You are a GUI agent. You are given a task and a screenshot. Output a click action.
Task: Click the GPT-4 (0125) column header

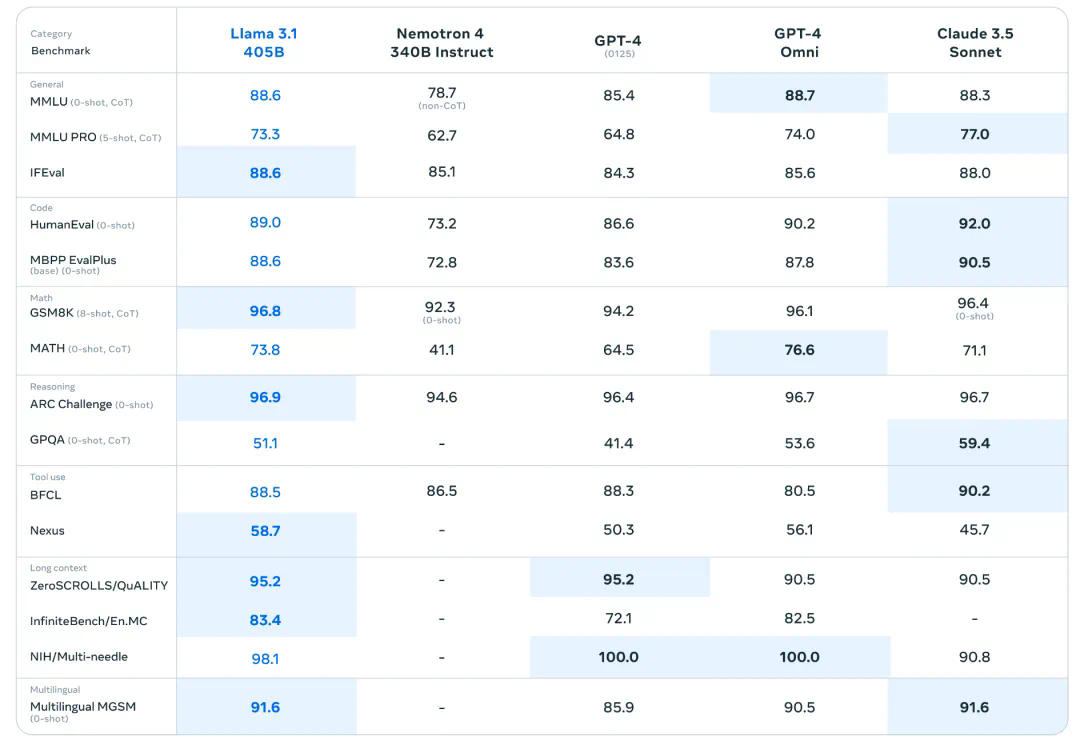click(618, 44)
